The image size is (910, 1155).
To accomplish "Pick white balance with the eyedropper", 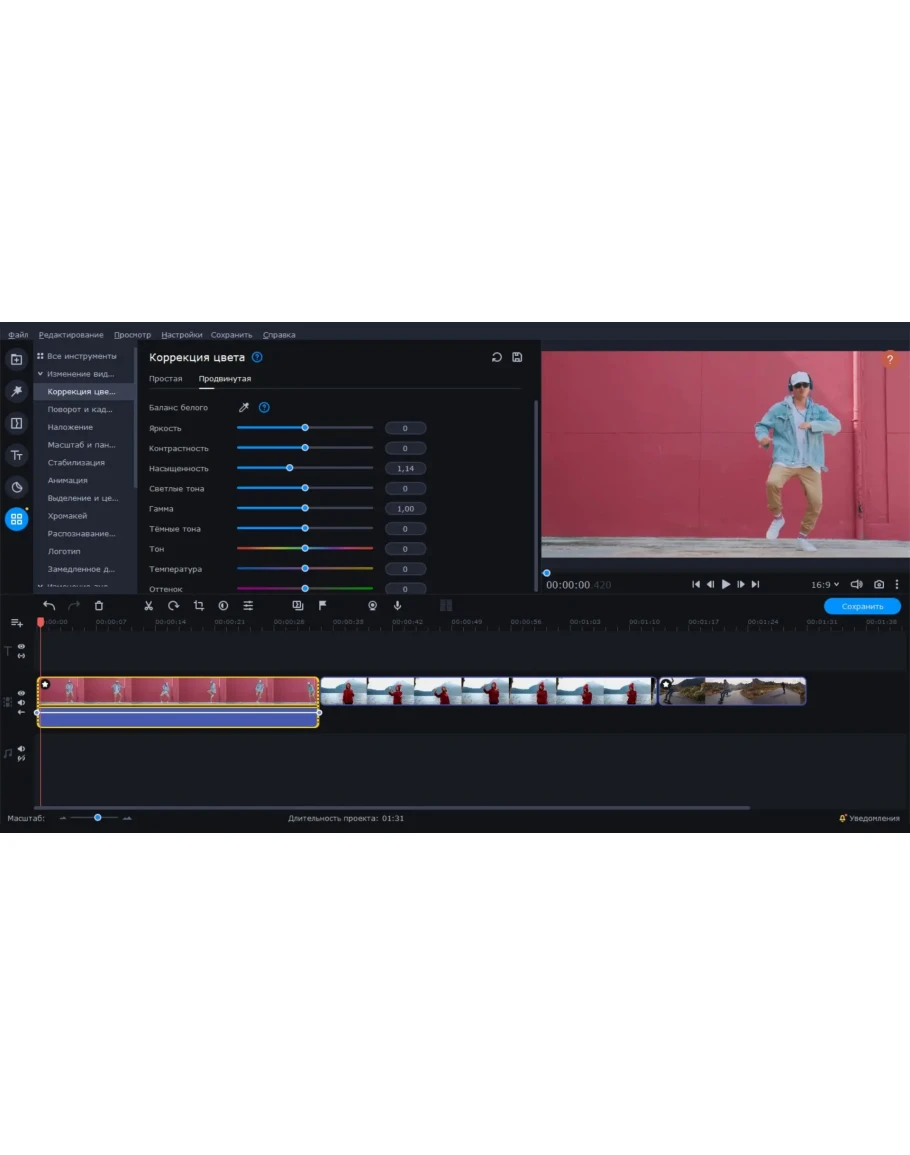I will point(243,408).
